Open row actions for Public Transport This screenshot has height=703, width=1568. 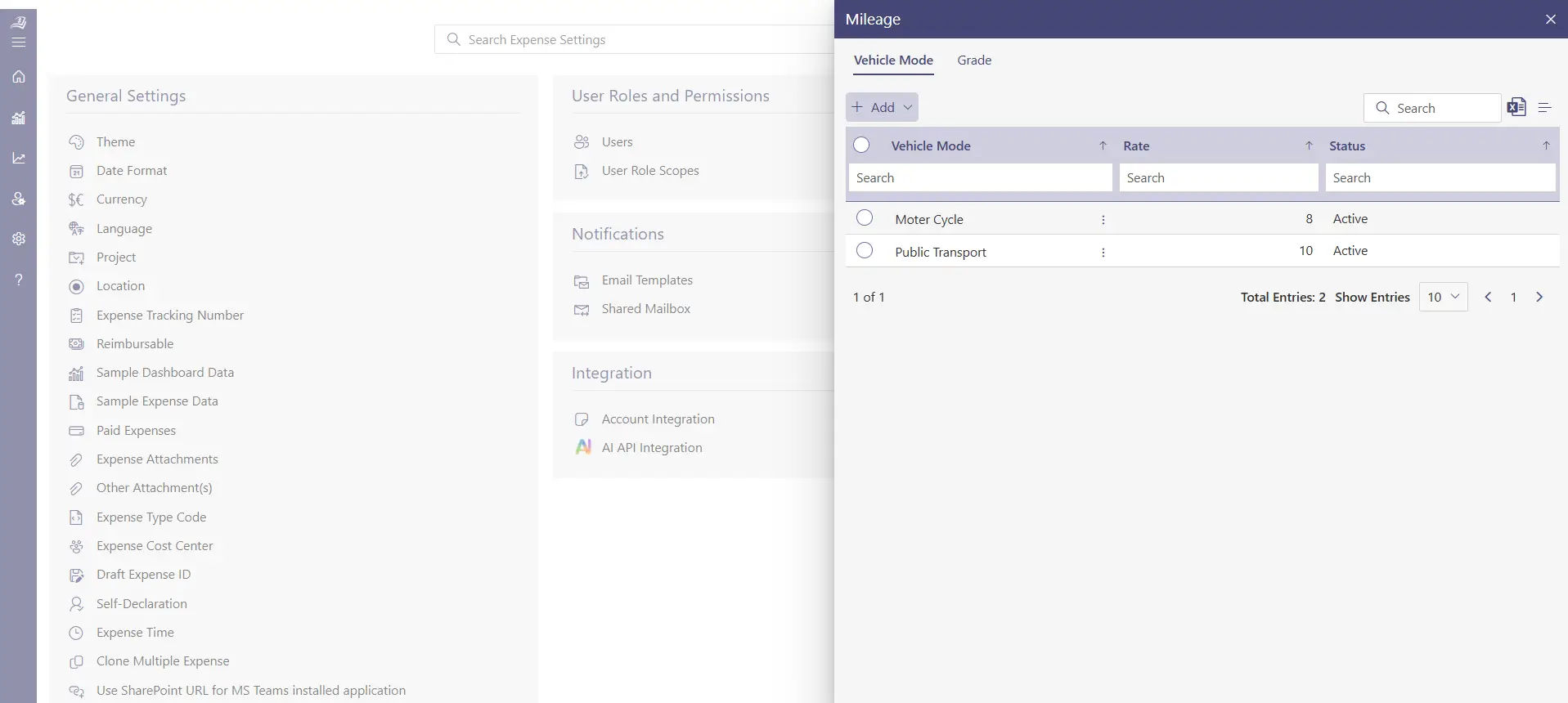pos(1103,253)
